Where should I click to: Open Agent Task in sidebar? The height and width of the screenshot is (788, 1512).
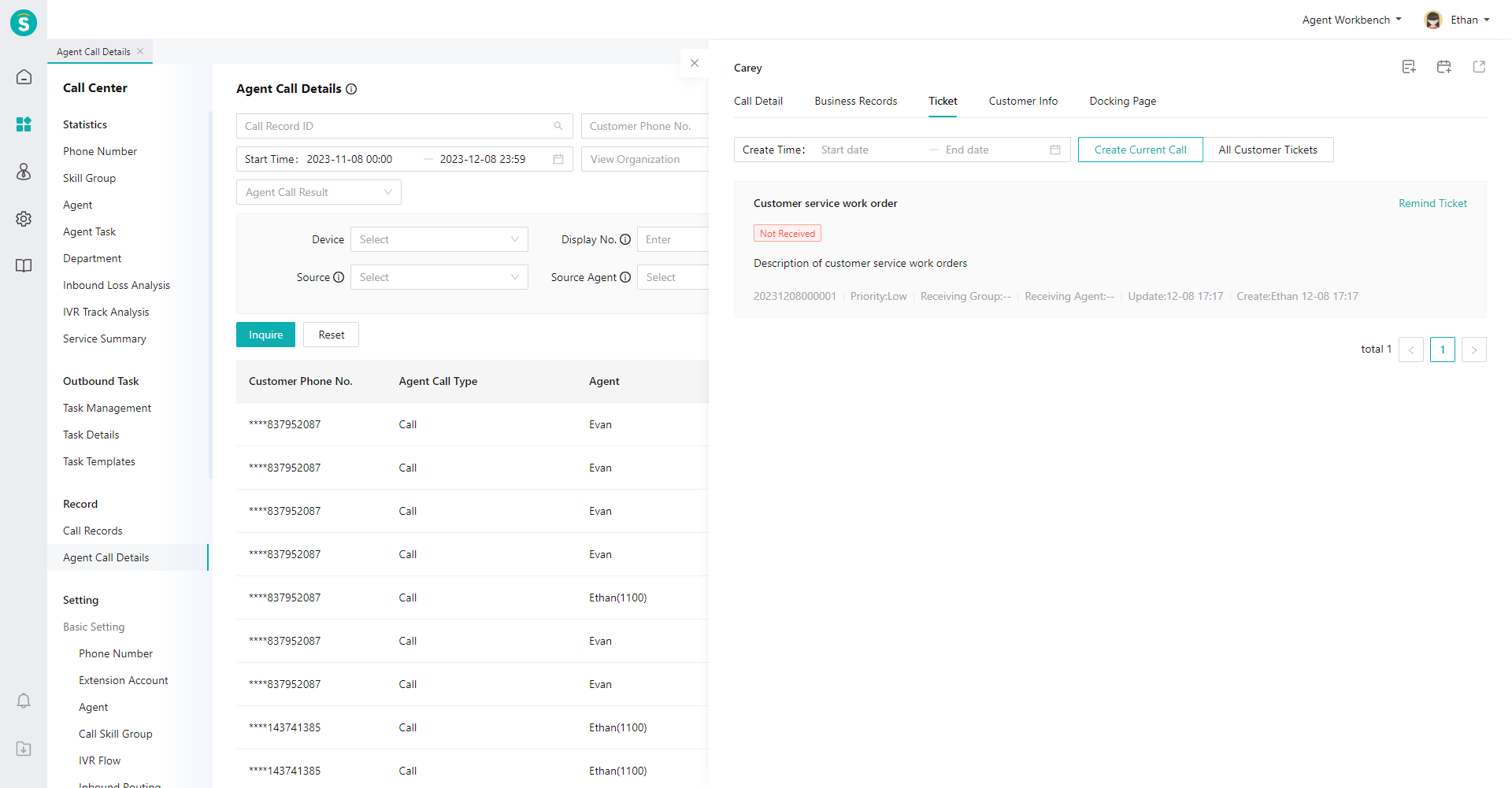tap(89, 231)
